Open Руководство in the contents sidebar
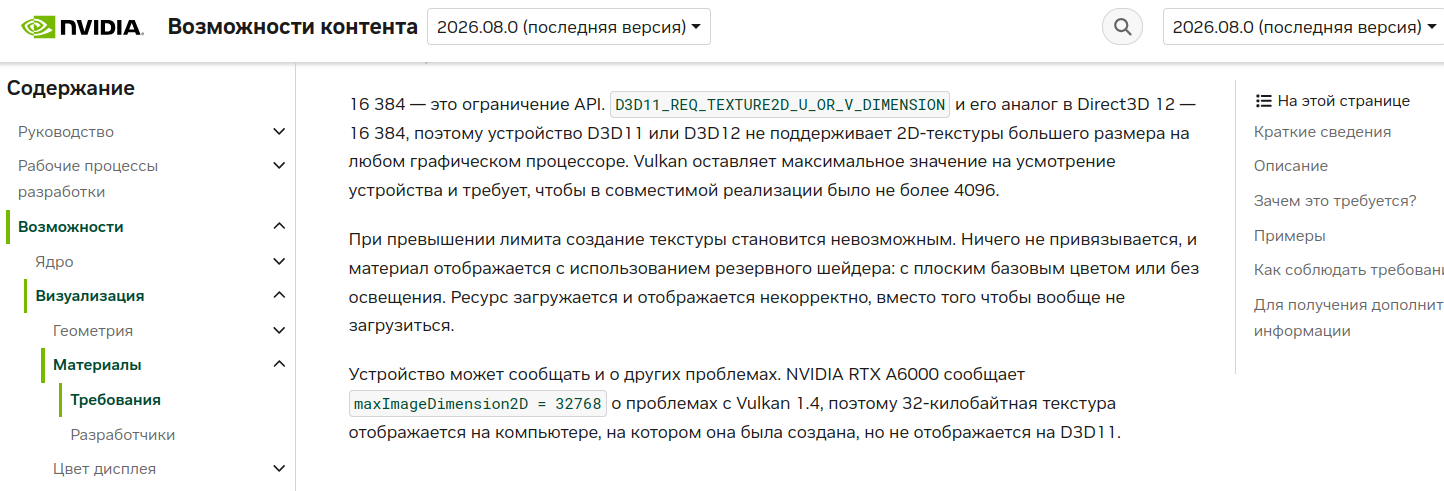The height and width of the screenshot is (491, 1444). click(66, 132)
